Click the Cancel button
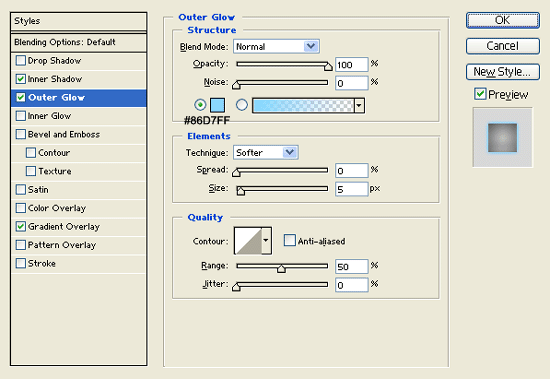The image size is (550, 379). coord(503,46)
